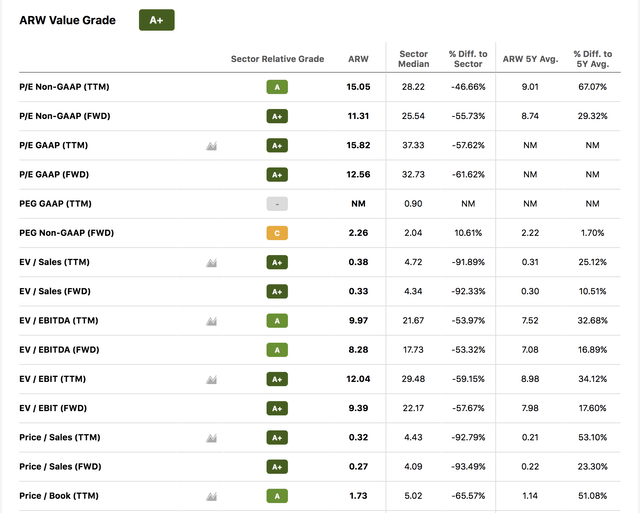Click the 5Y average value 7.52
This screenshot has width=640, height=513.
pos(530,321)
